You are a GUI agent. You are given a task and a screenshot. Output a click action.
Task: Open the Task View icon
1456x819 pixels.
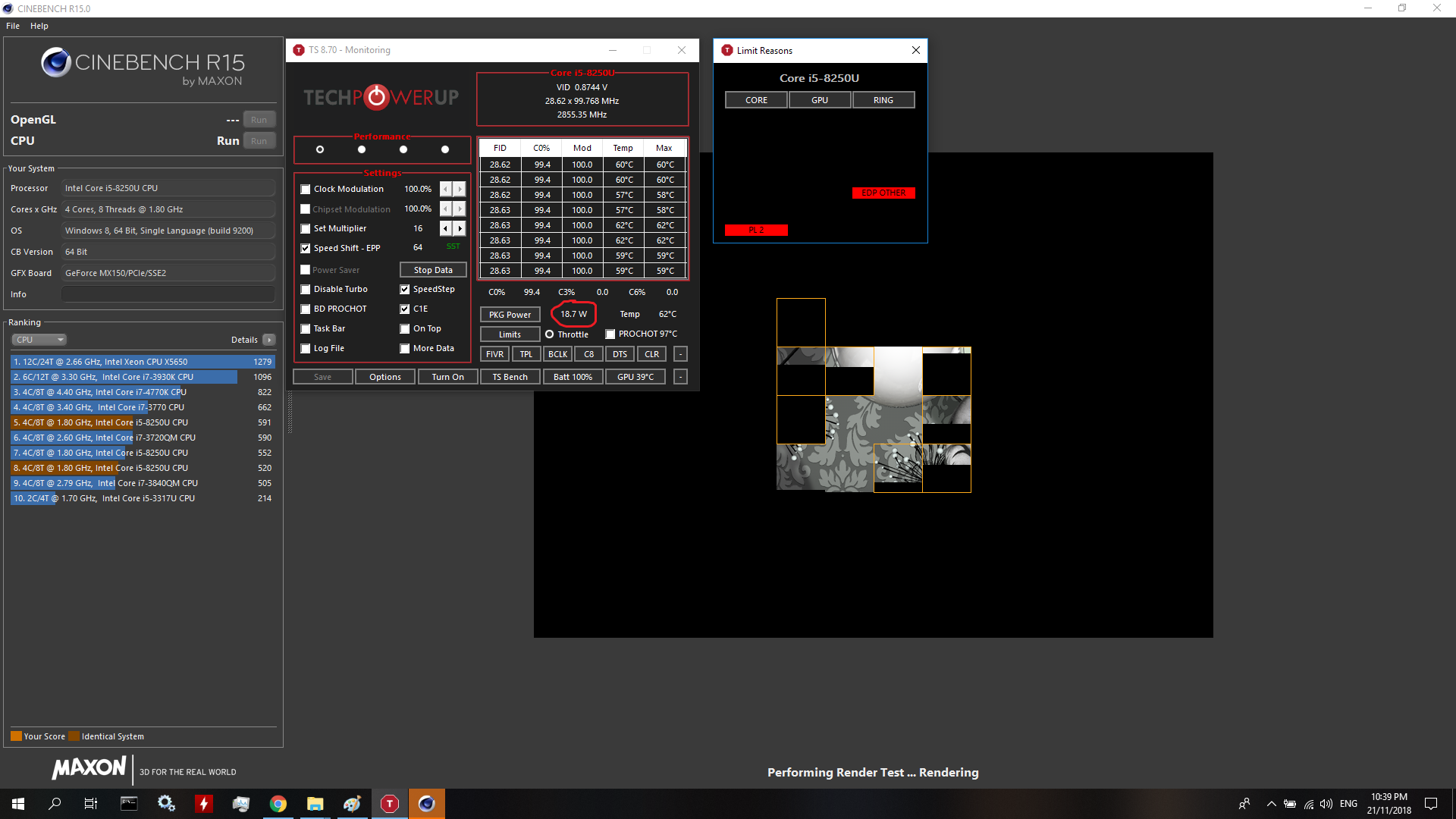click(x=91, y=804)
